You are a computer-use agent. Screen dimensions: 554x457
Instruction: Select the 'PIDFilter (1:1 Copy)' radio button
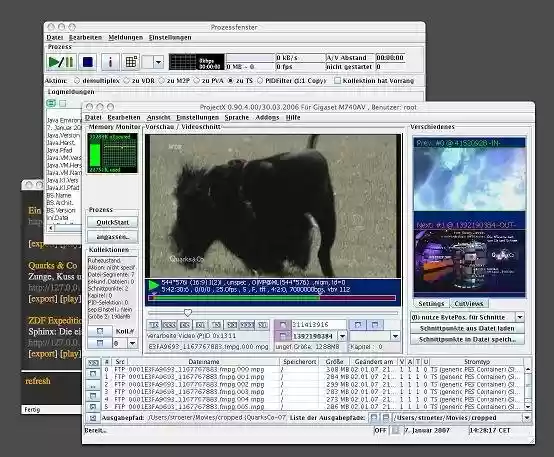[260, 81]
